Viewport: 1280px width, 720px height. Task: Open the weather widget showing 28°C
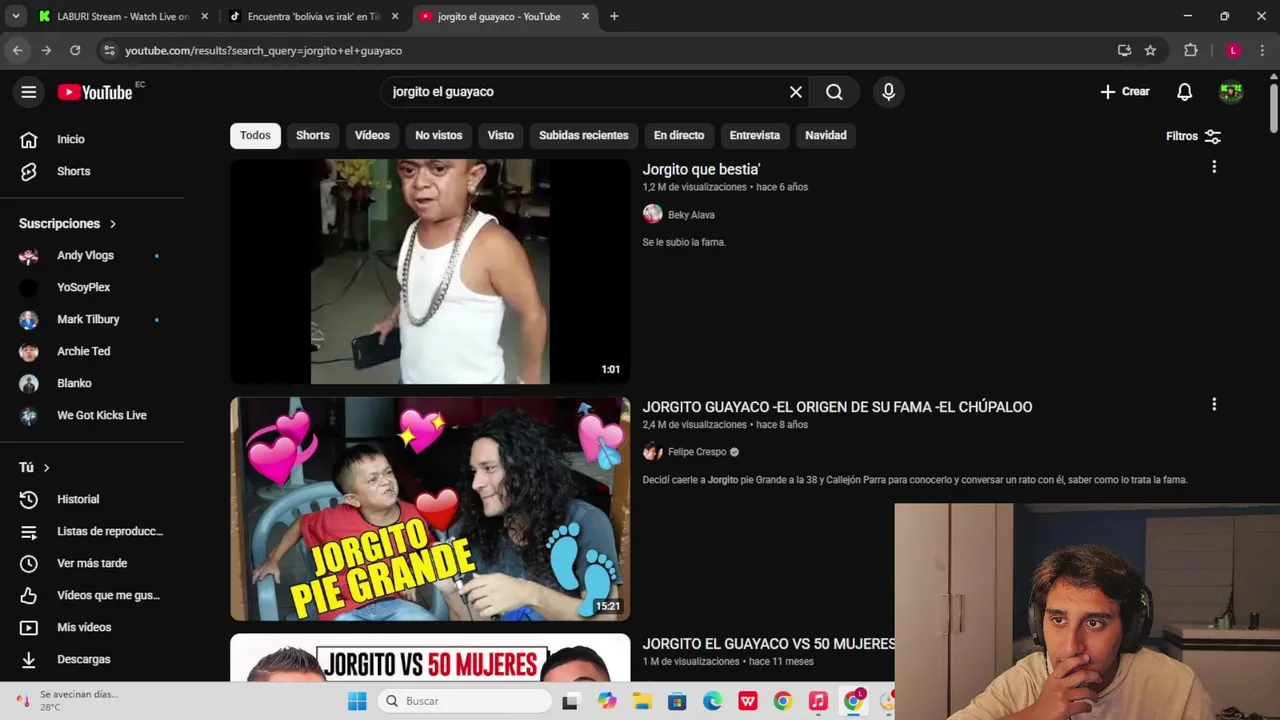coord(66,700)
